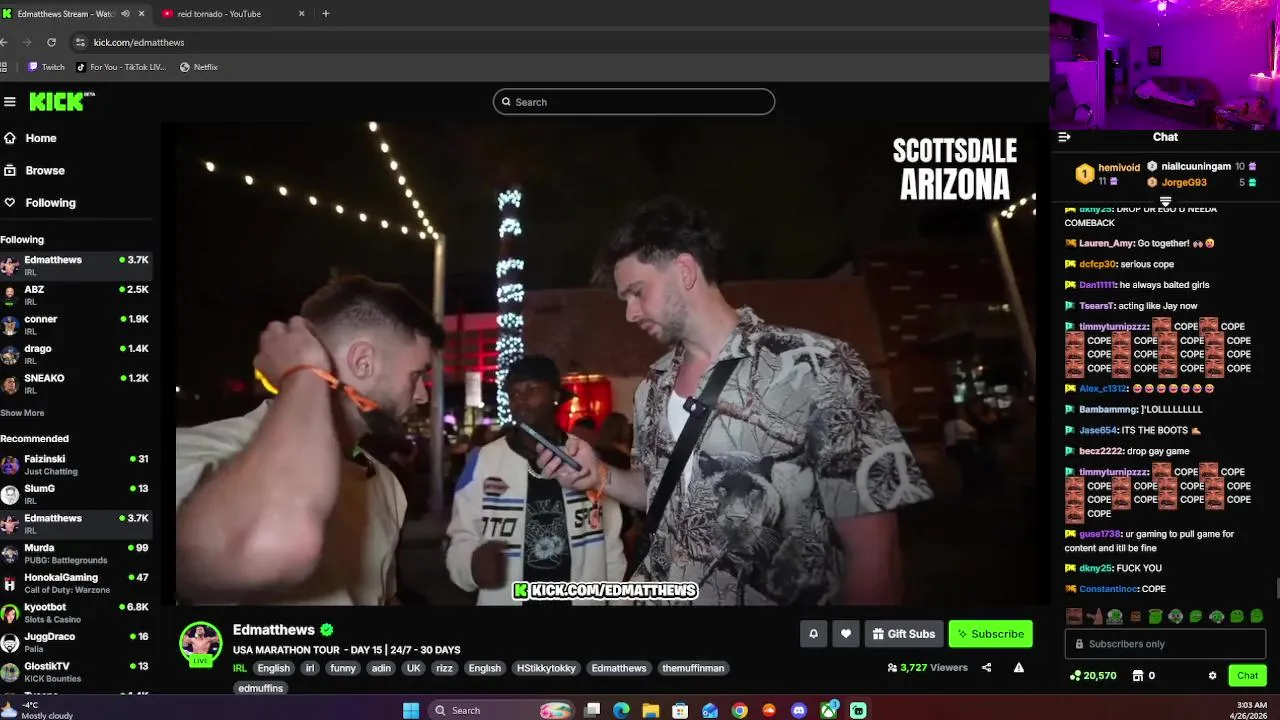Image resolution: width=1280 pixels, height=720 pixels.
Task: Open the SlumG recommended channel
Action: click(x=76, y=494)
